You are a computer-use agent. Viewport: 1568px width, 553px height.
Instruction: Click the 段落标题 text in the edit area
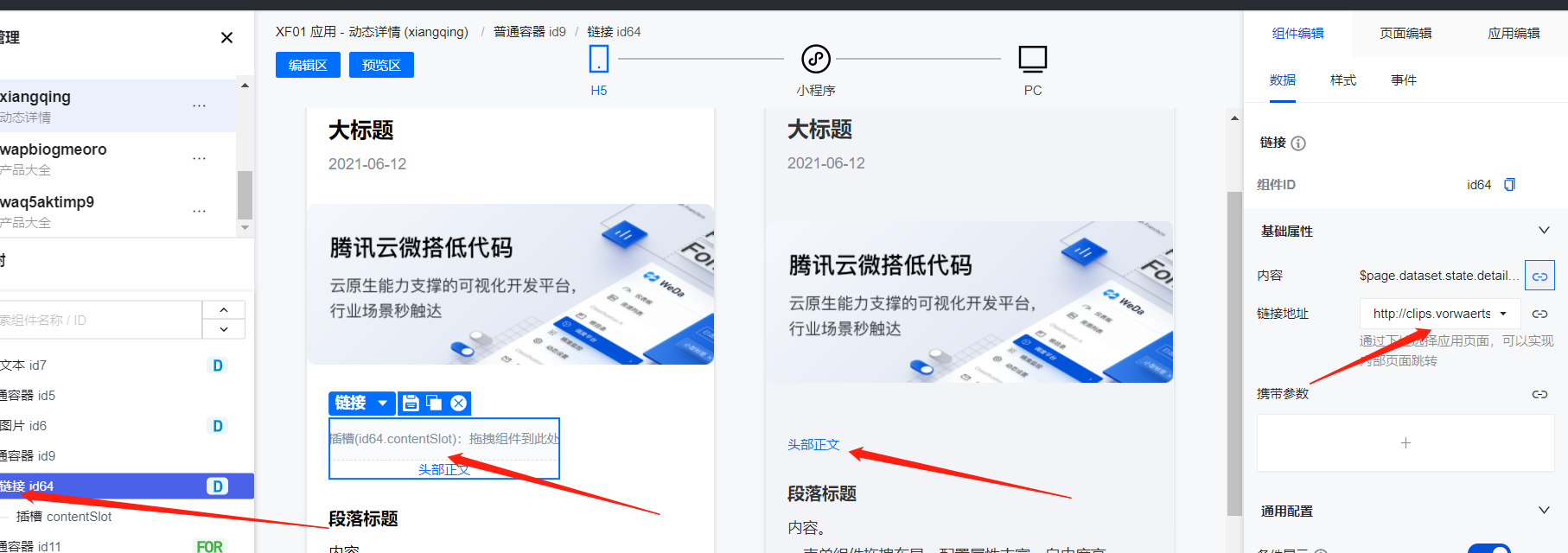363,518
